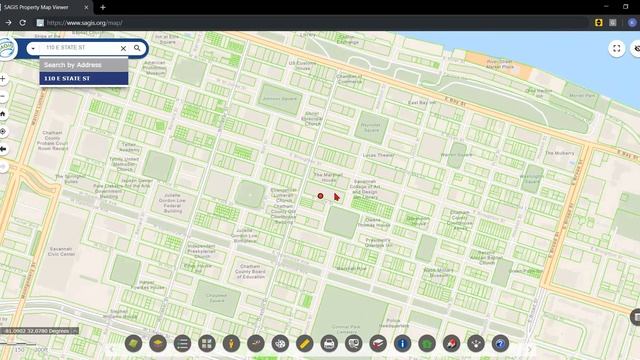This screenshot has height=360, width=640.
Task: Reload the page in browser
Action: tap(22, 23)
